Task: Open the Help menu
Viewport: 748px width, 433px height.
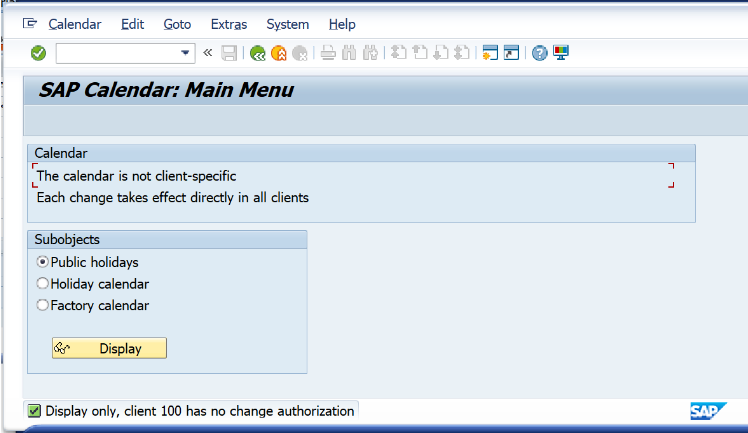Action: point(342,24)
